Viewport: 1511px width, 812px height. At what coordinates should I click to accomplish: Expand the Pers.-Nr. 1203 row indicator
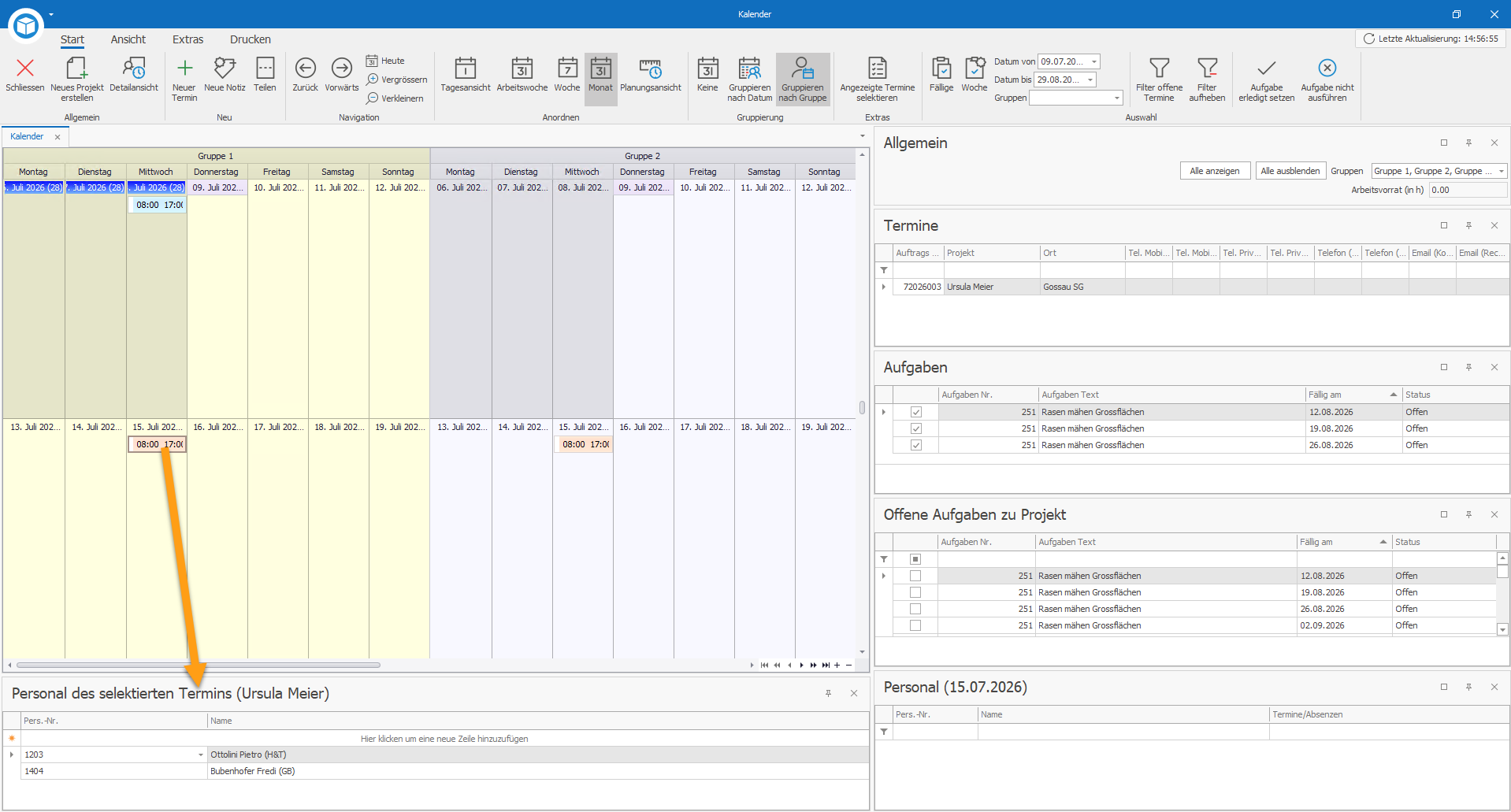pyautogui.click(x=11, y=755)
